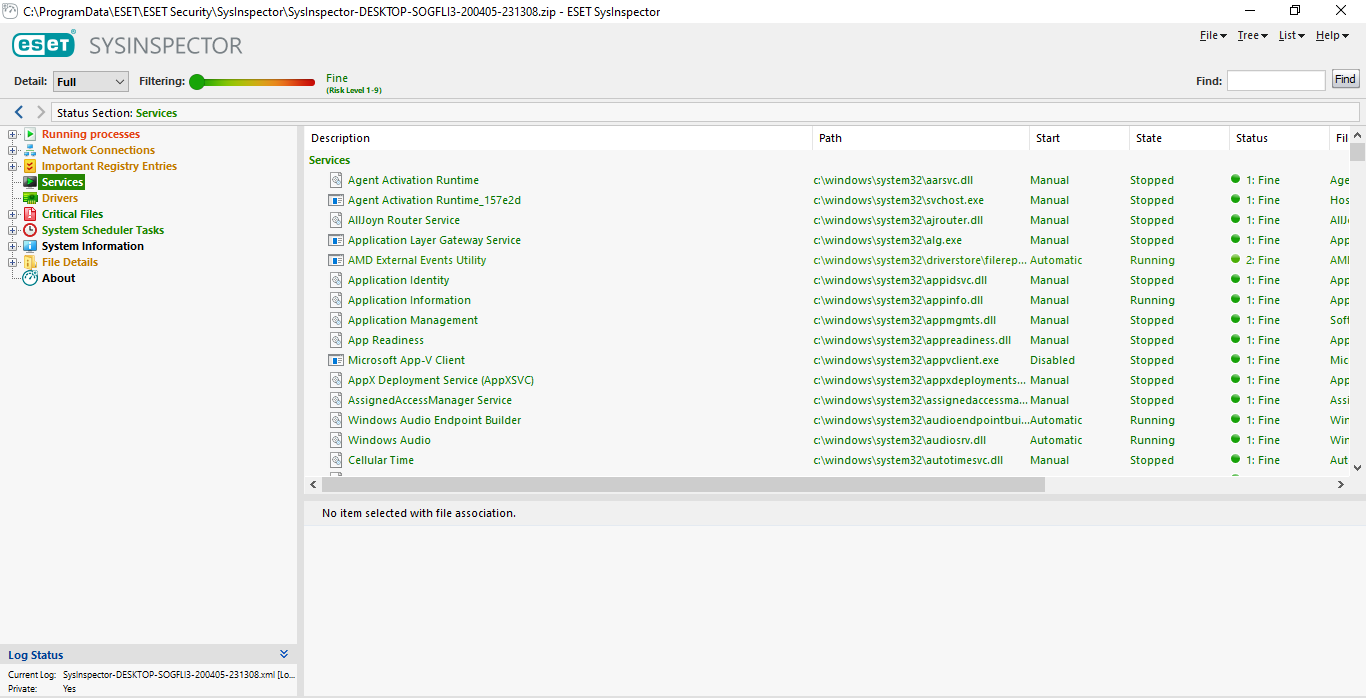Image resolution: width=1366 pixels, height=698 pixels.
Task: Sort by the Description column header
Action: coord(558,138)
